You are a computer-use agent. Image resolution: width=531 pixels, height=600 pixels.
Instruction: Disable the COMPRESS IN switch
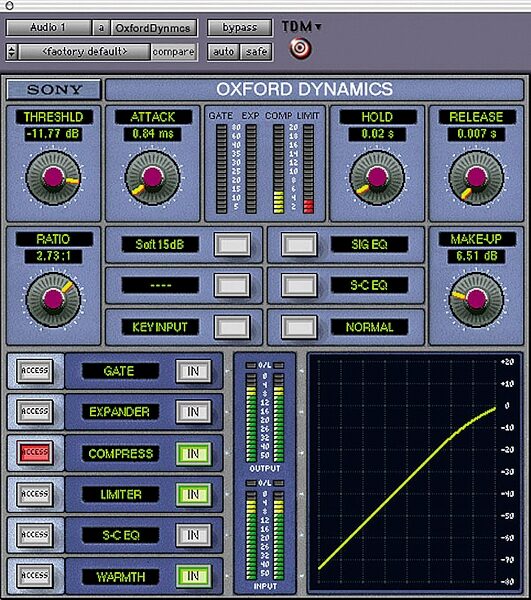pos(193,453)
